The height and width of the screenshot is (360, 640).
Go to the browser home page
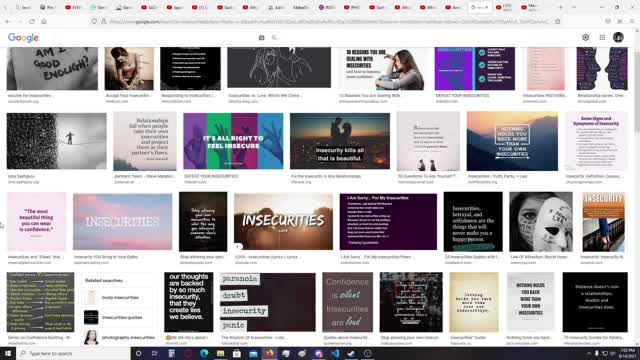[x=44, y=21]
